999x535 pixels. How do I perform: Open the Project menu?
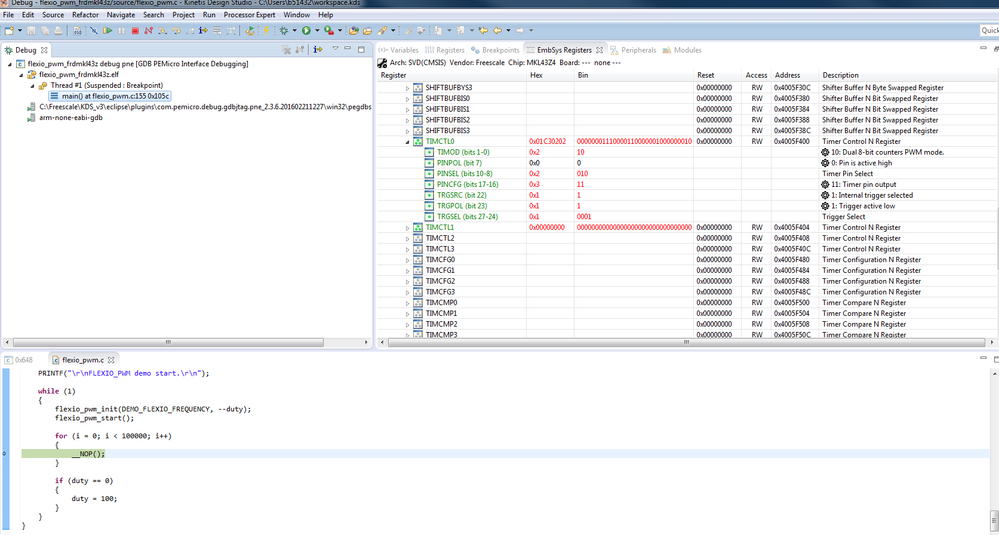click(x=183, y=15)
